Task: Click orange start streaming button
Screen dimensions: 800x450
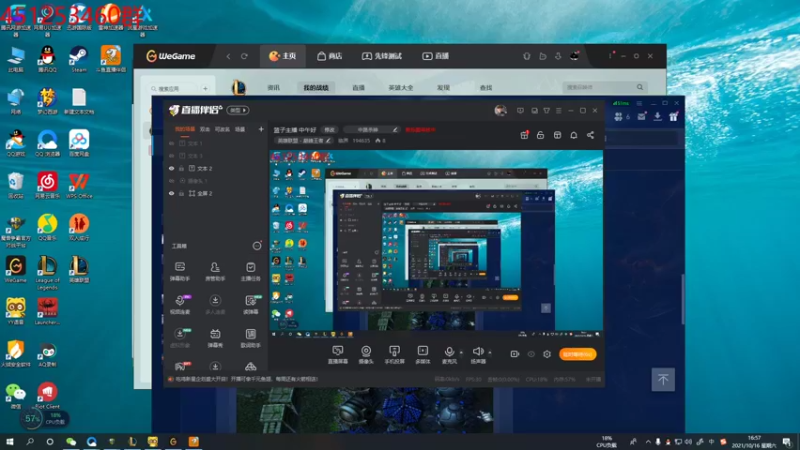Action: [x=578, y=354]
